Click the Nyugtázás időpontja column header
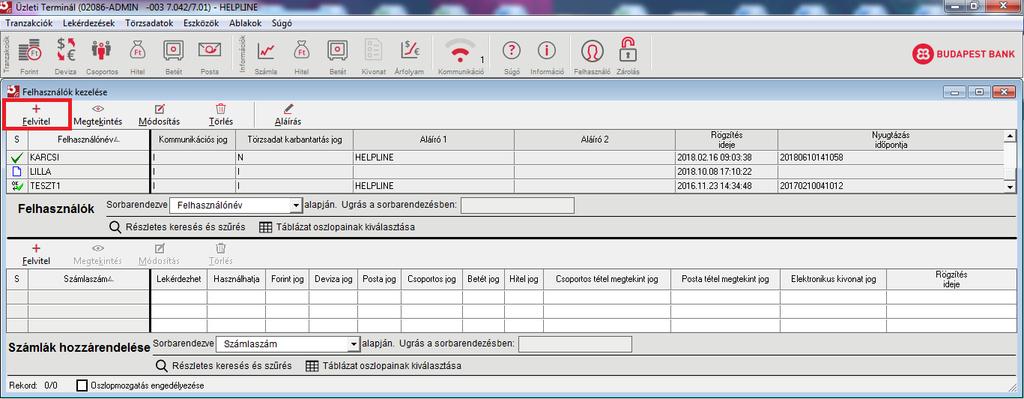1024x399 pixels. click(x=891, y=140)
